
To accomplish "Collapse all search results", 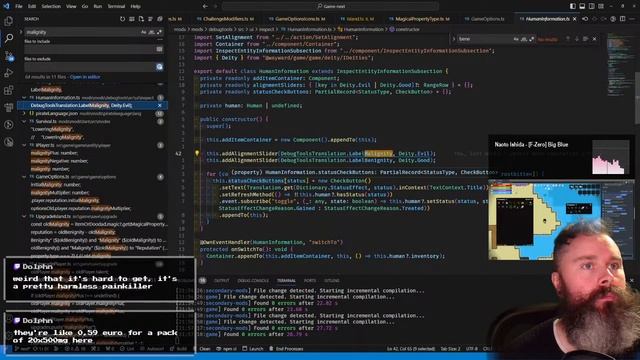I will [160, 19].
